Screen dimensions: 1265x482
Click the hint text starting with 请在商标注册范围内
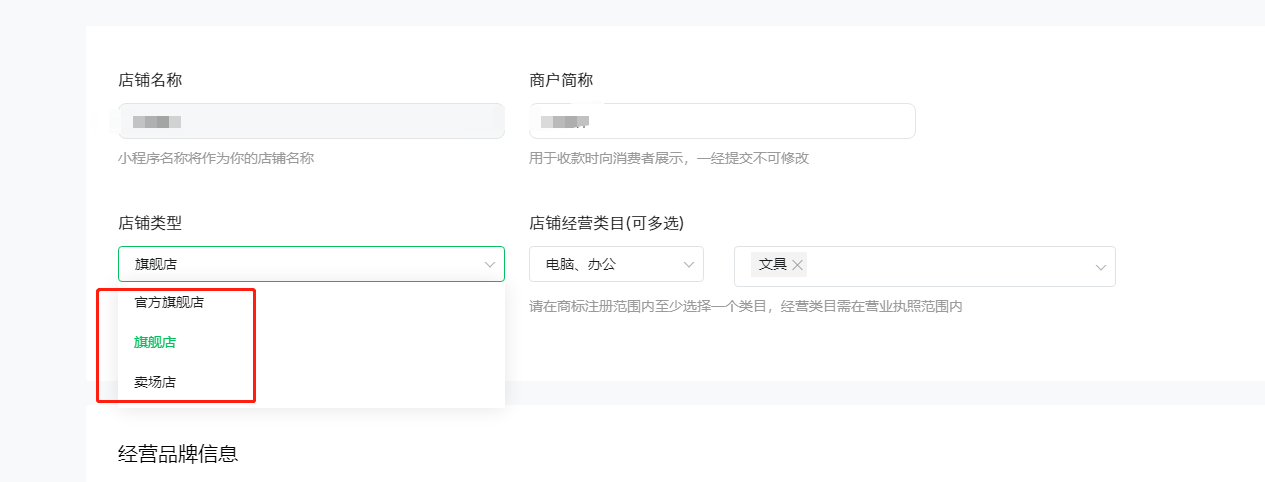click(x=745, y=306)
